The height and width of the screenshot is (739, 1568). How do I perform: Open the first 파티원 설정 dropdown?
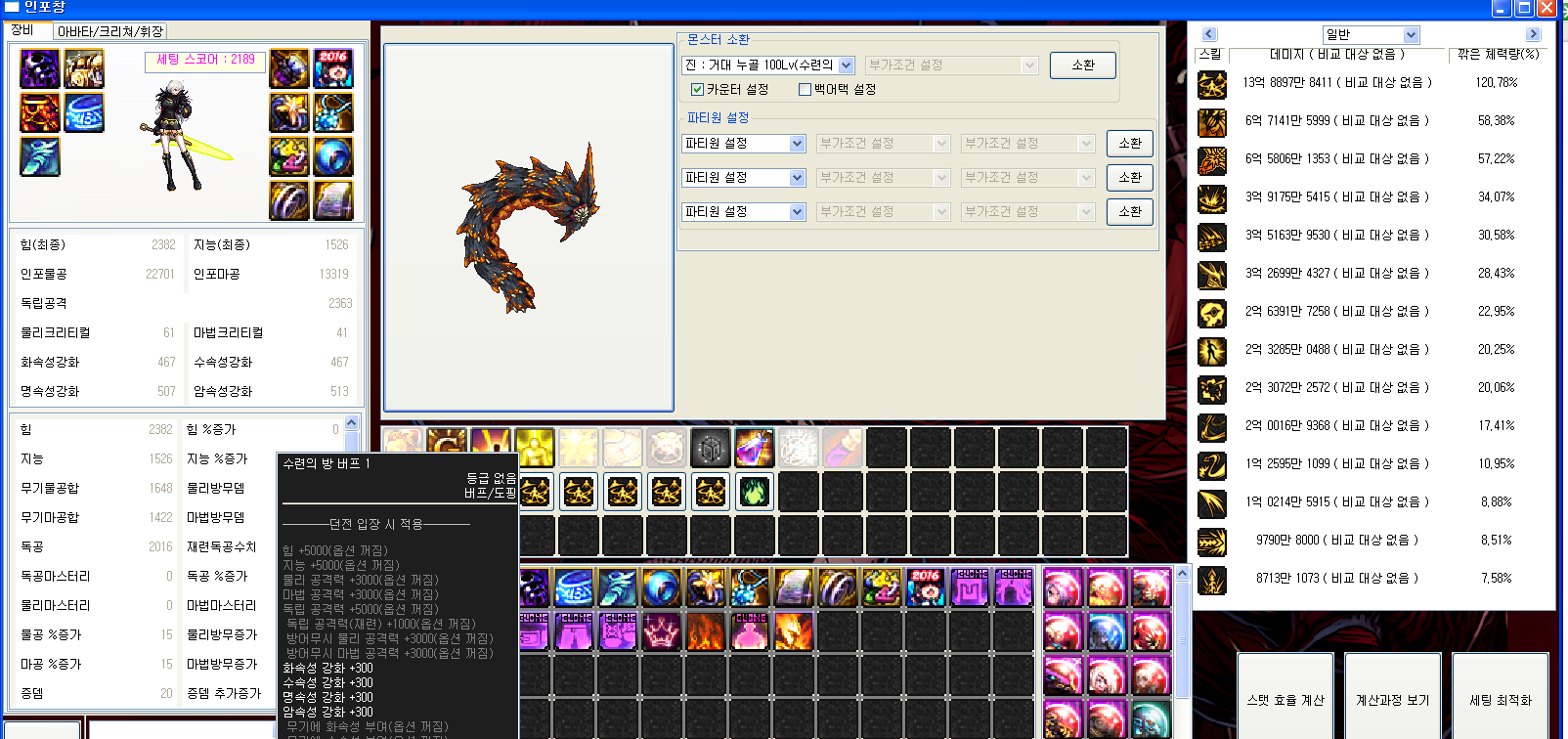(744, 144)
